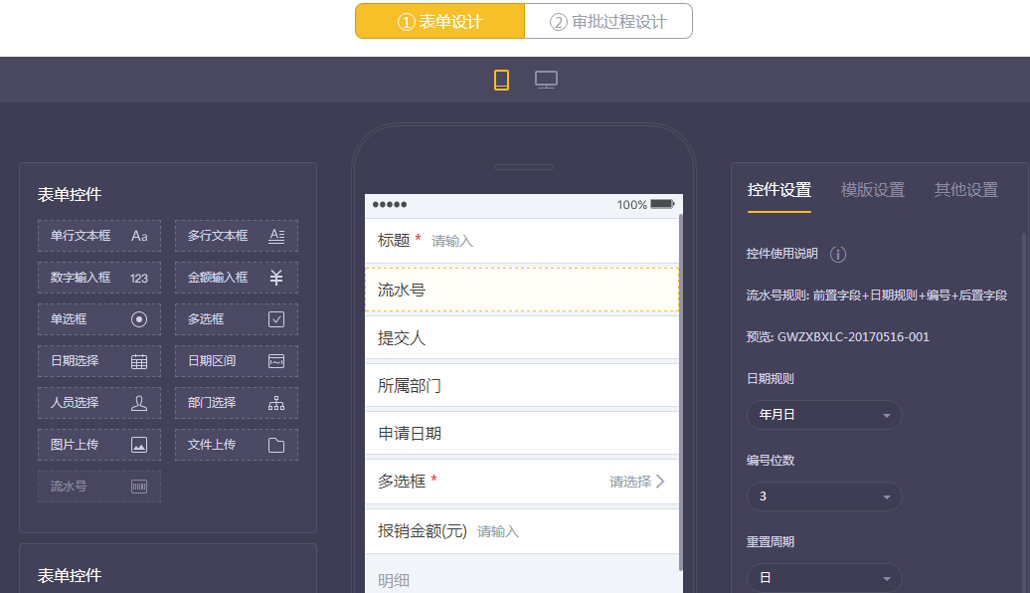The height and width of the screenshot is (593, 1030).
Task: Open step 2 审批过程设计 tab
Action: tap(608, 21)
